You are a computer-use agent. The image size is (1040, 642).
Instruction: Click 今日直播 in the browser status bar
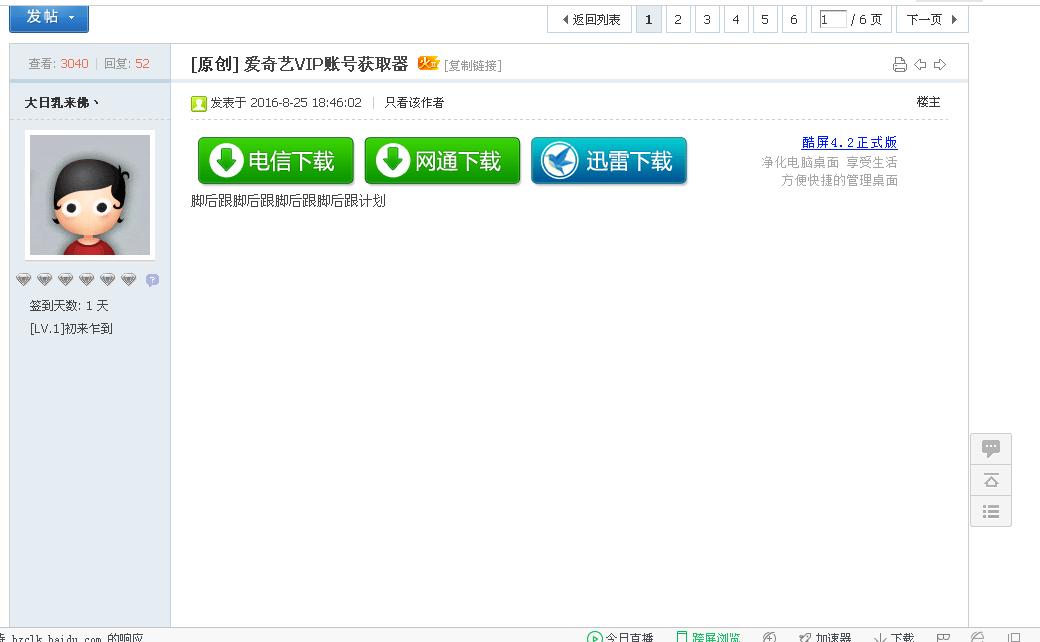[620, 637]
